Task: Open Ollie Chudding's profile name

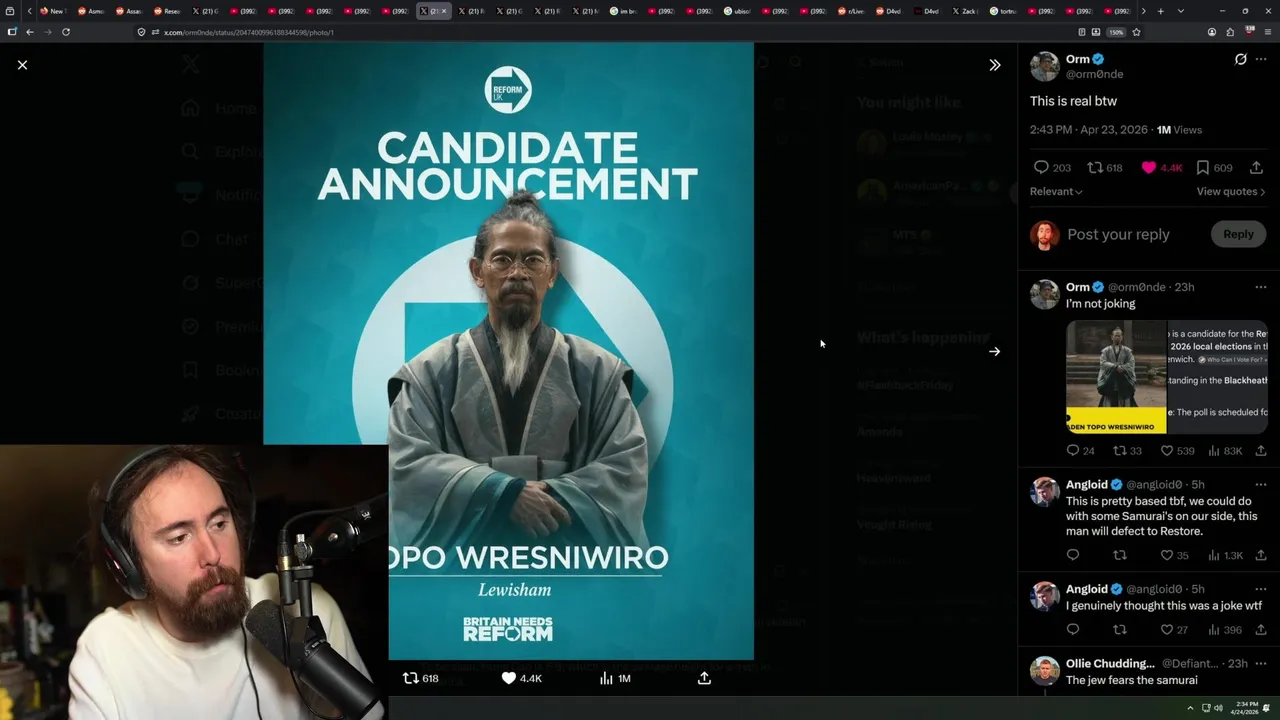Action: coord(1110,663)
